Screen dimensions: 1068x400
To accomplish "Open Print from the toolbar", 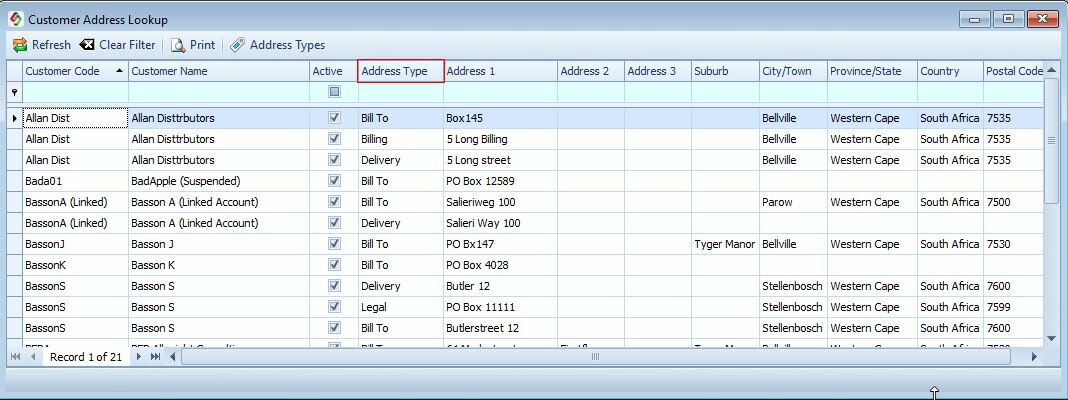I will coord(178,45).
